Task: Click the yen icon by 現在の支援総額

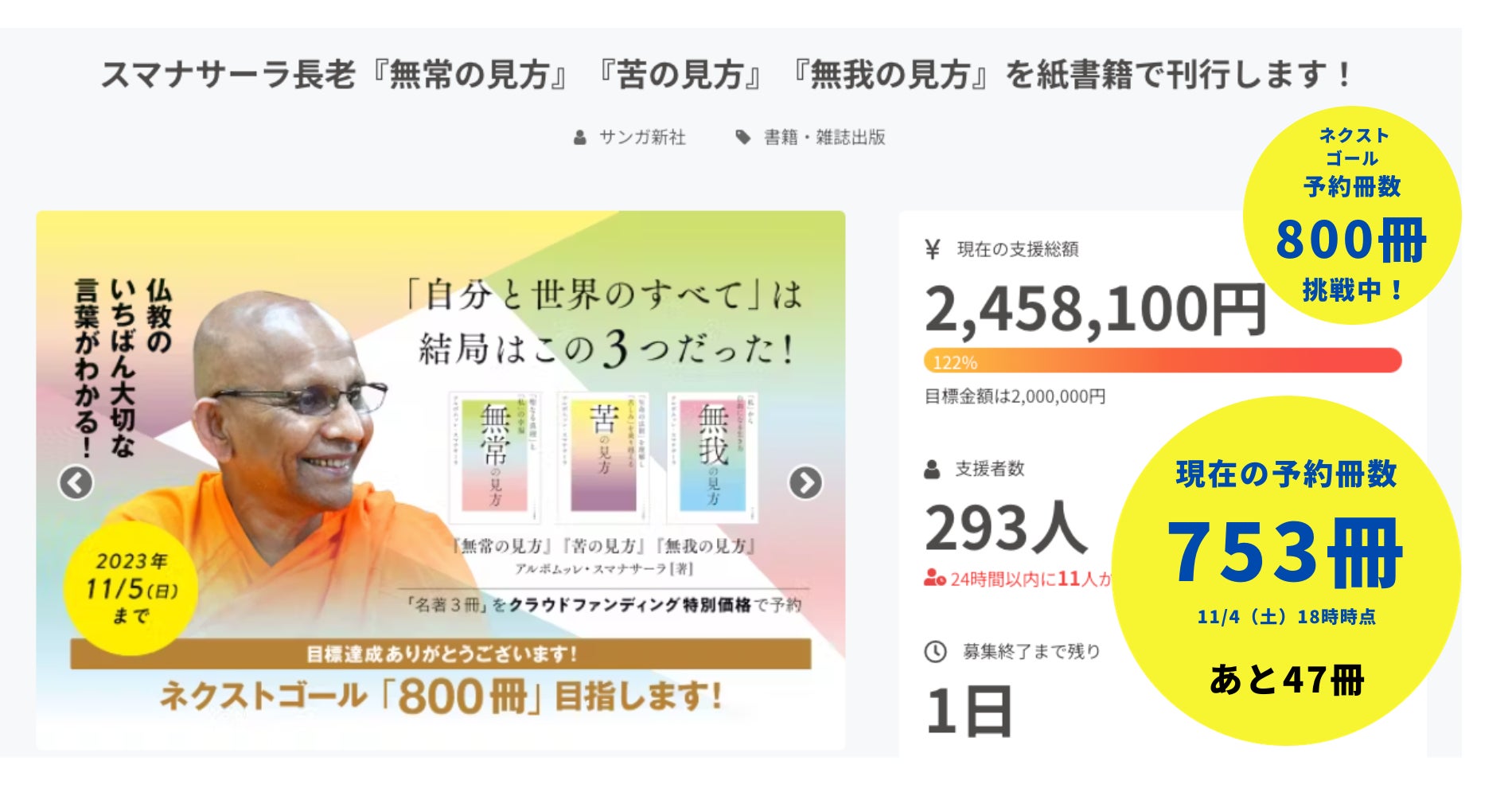Action: coord(933,249)
